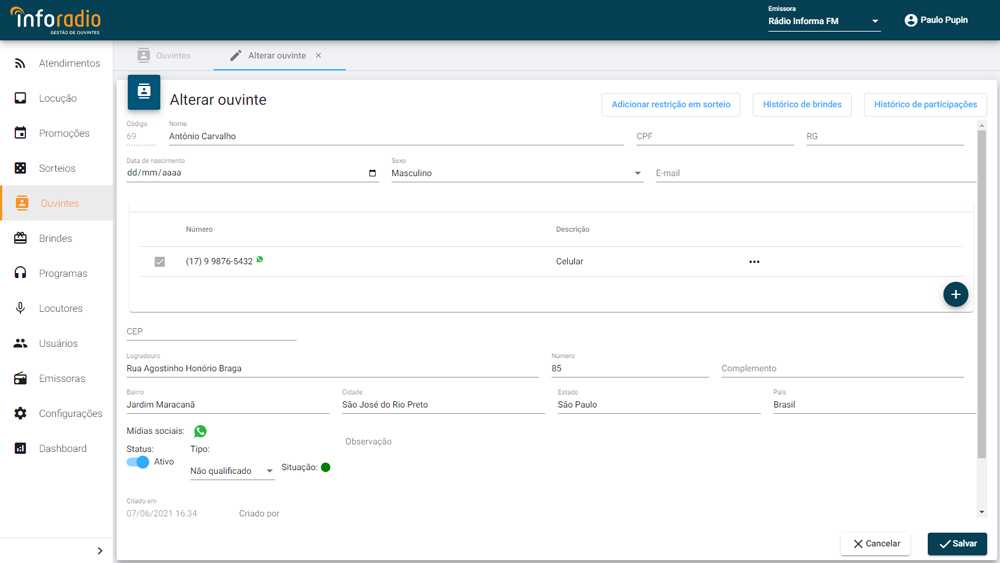
Task: Focus the CEP input field
Action: coord(211,332)
